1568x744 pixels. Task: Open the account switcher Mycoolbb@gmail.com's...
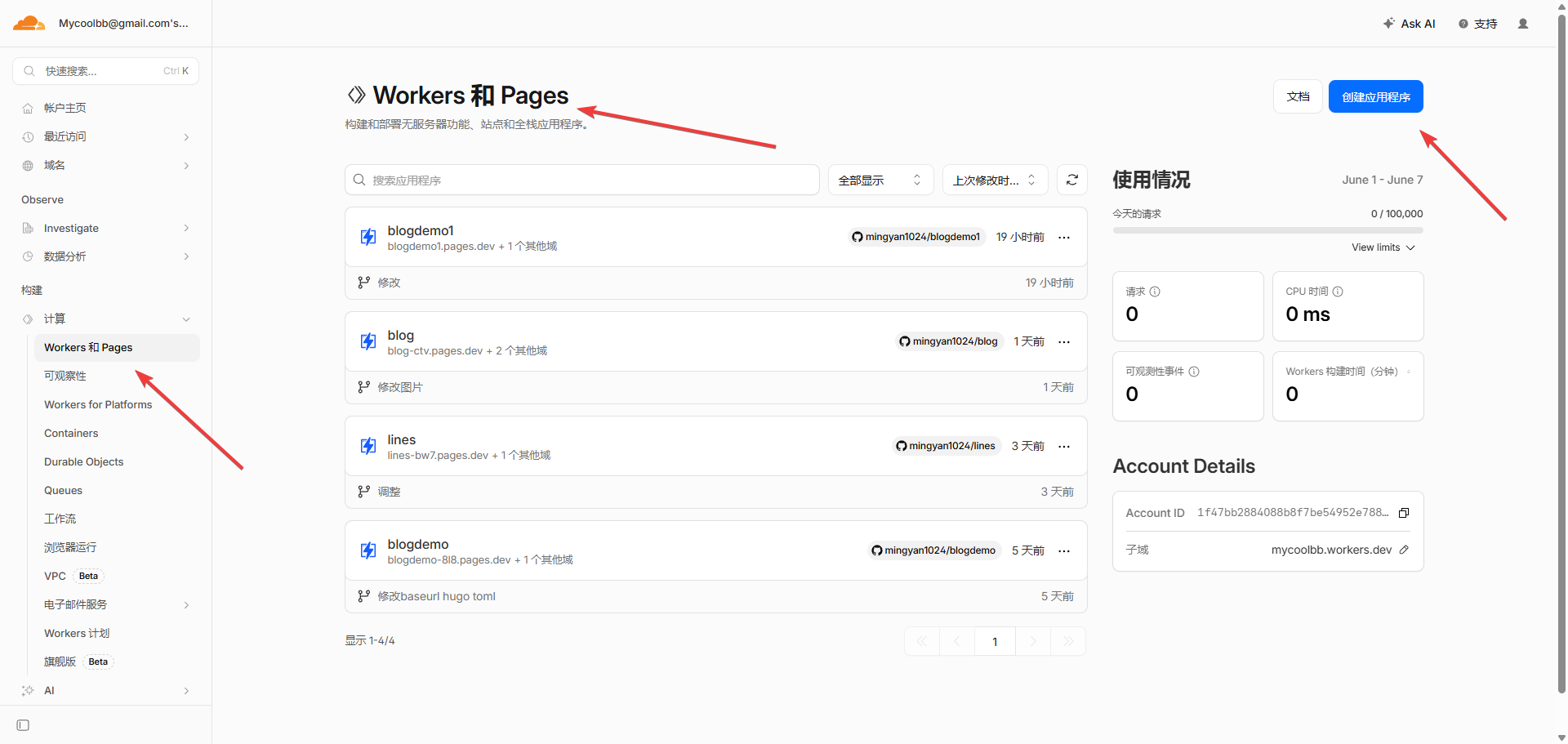(x=123, y=24)
